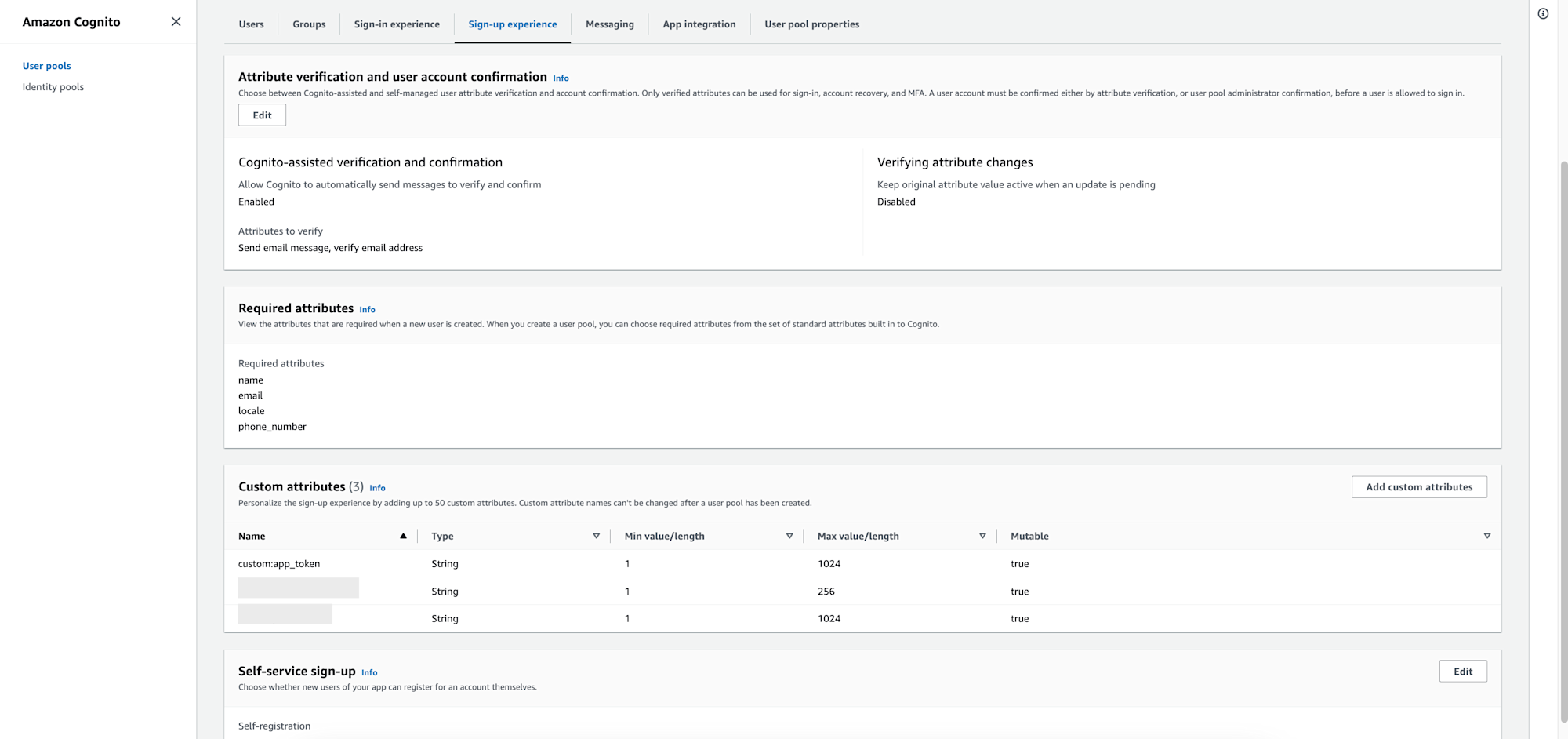Open the Min value/length column filter
The width and height of the screenshot is (1568, 739).
click(789, 536)
